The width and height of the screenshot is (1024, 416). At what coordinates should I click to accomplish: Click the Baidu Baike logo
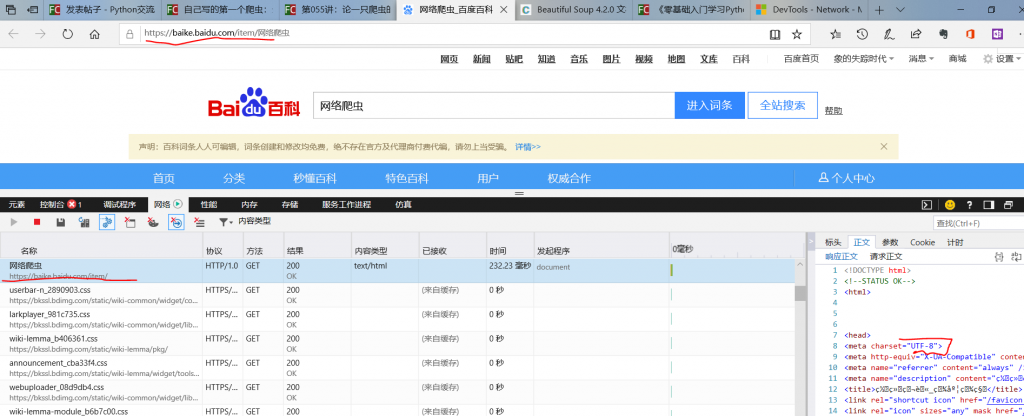click(x=254, y=102)
